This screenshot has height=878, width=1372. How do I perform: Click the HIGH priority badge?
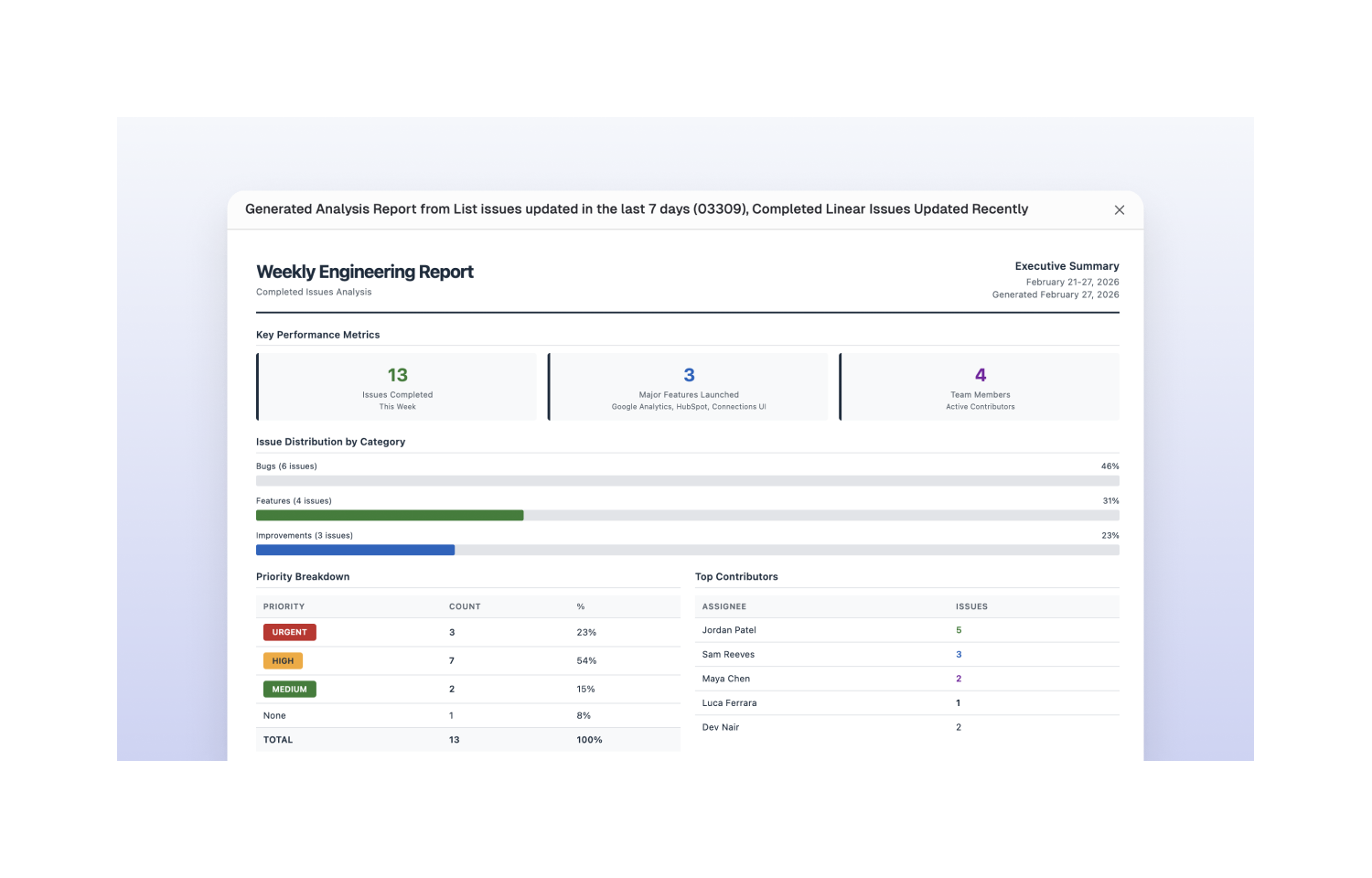click(283, 660)
